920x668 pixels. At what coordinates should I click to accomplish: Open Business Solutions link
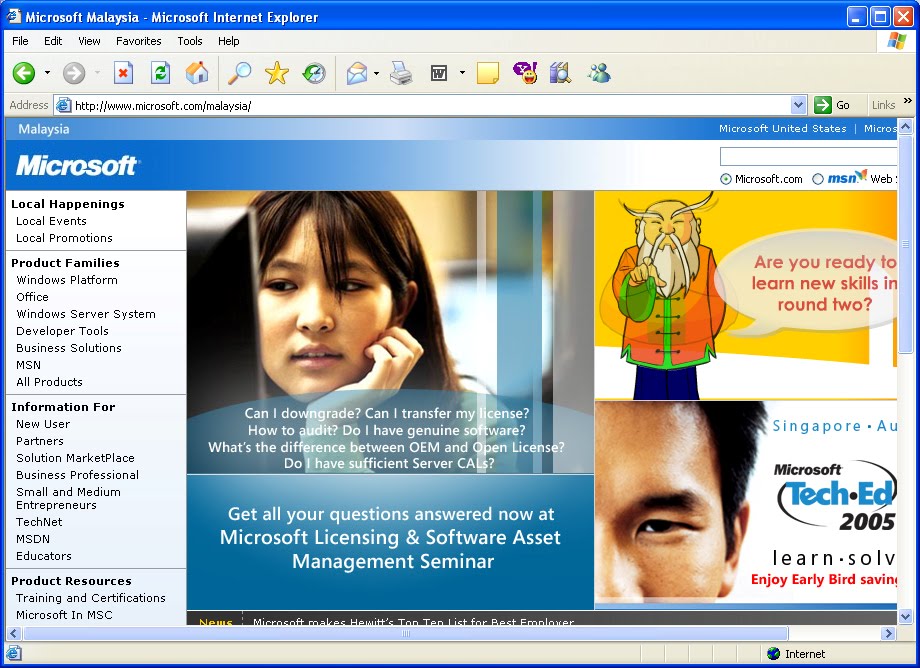pyautogui.click(x=69, y=348)
